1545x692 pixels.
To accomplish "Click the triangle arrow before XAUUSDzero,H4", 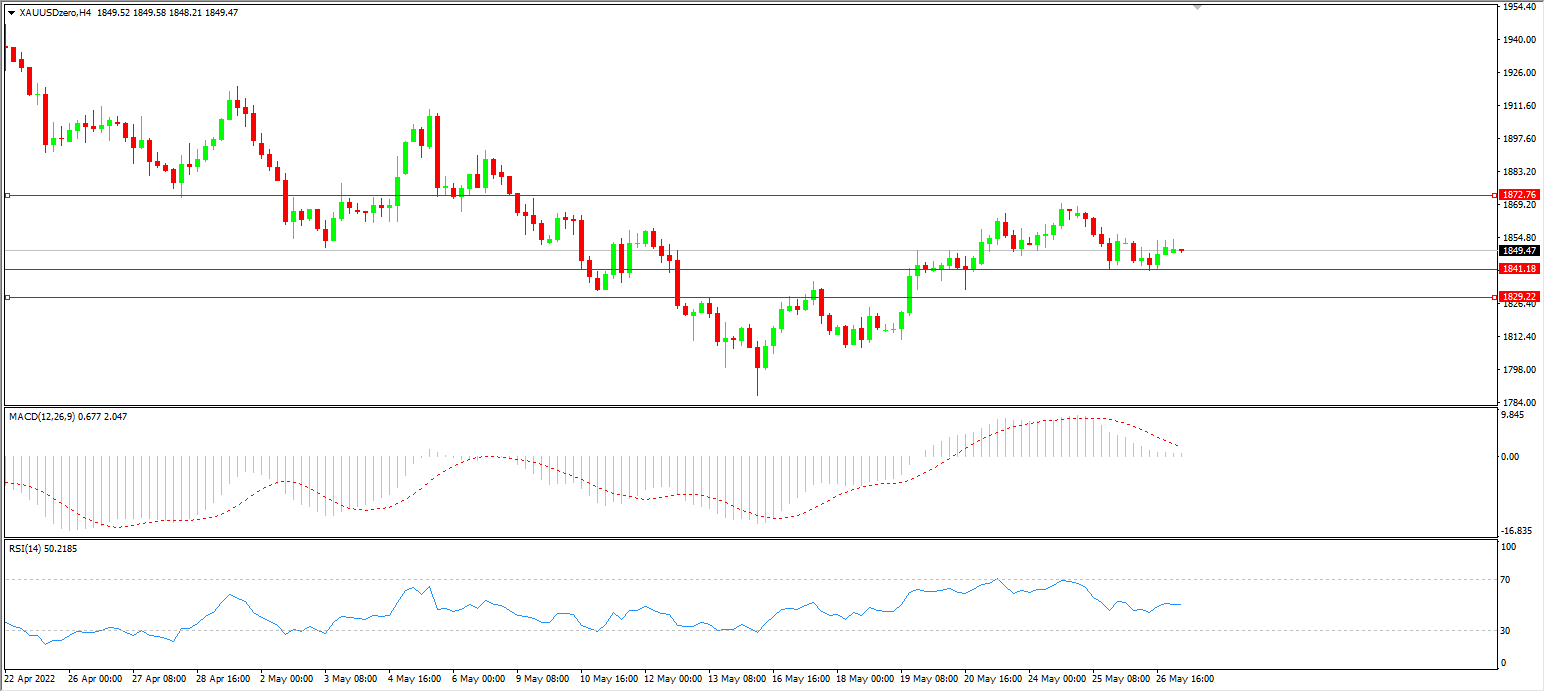I will pyautogui.click(x=11, y=13).
